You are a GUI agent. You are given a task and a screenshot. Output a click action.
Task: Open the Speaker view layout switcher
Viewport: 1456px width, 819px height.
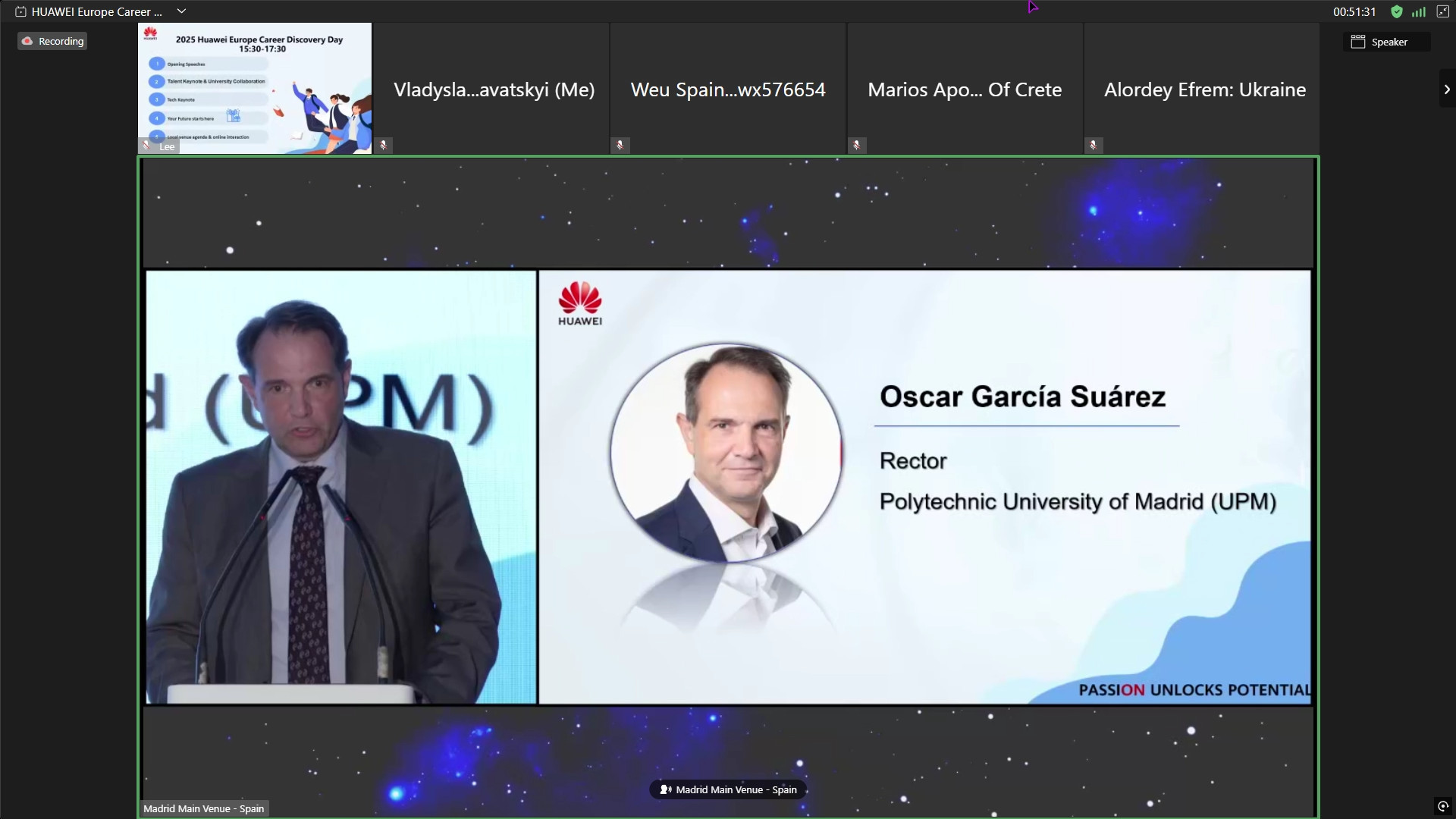[1387, 42]
